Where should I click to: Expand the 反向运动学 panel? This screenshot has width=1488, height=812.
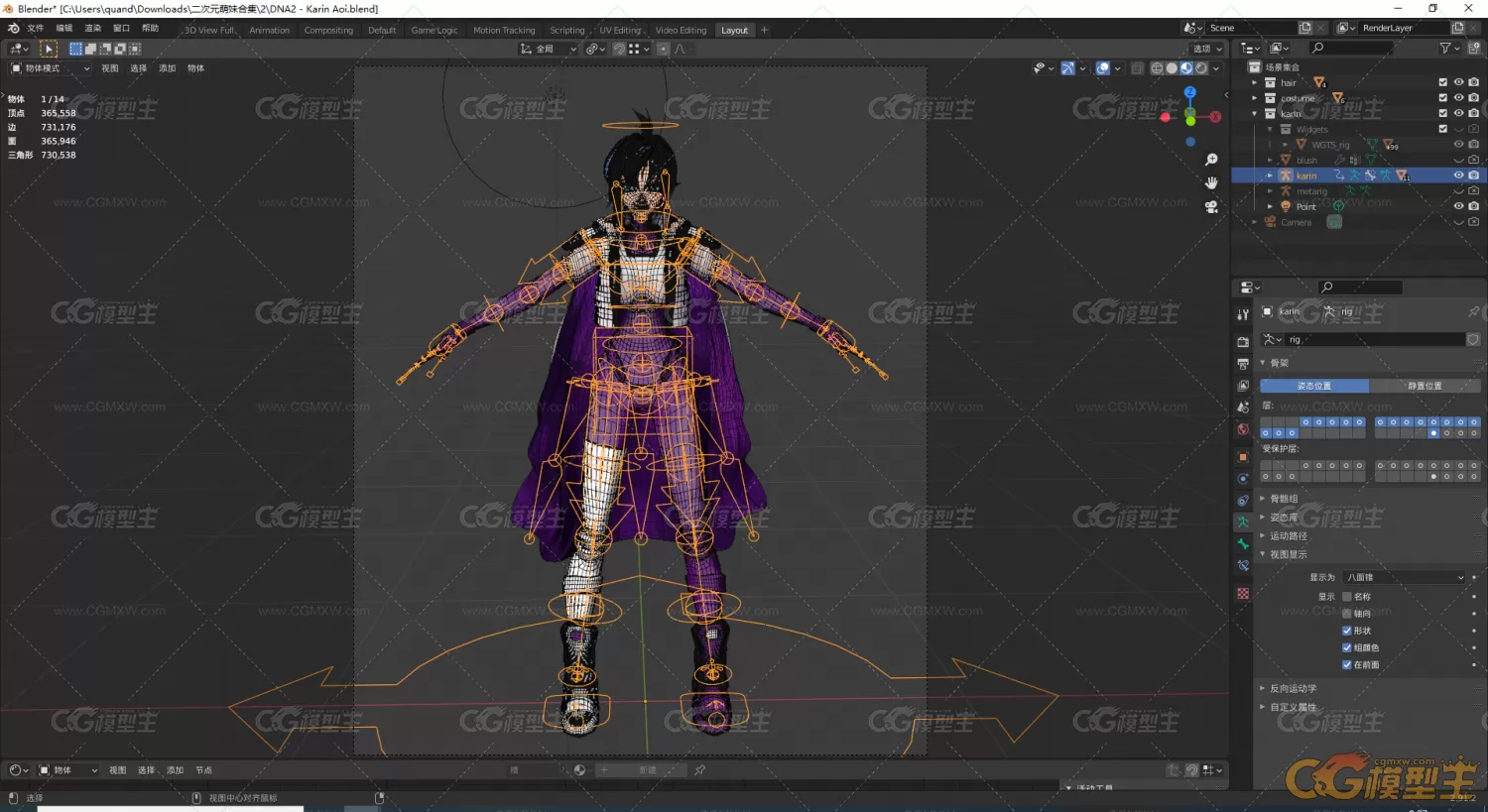[x=1293, y=688]
